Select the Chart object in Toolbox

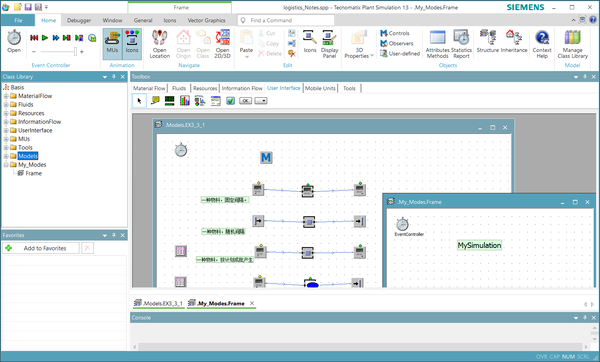click(x=185, y=101)
